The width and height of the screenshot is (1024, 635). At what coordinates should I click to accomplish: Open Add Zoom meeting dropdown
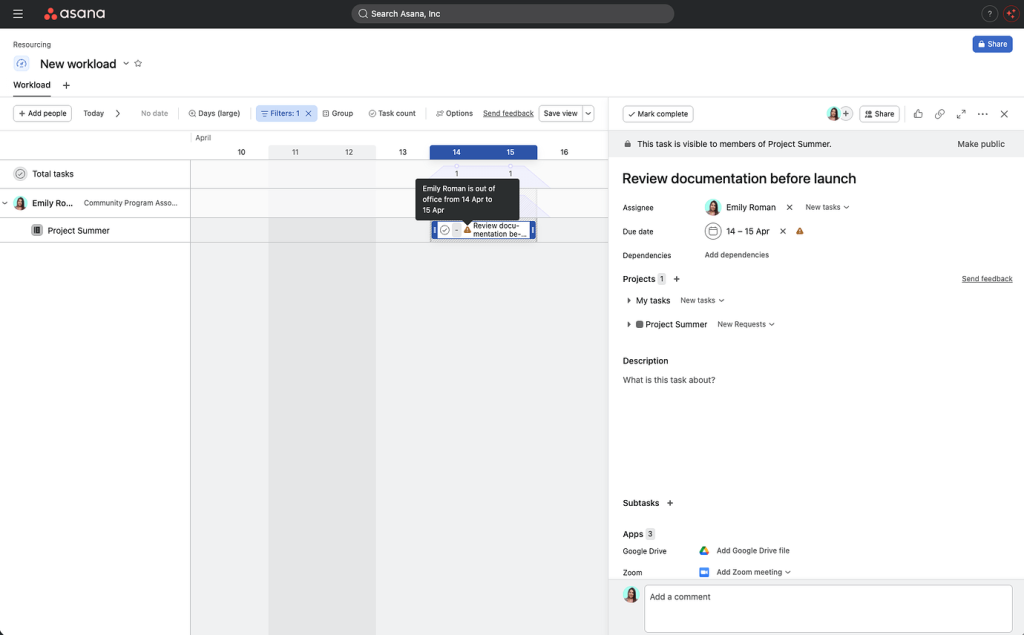pos(754,572)
